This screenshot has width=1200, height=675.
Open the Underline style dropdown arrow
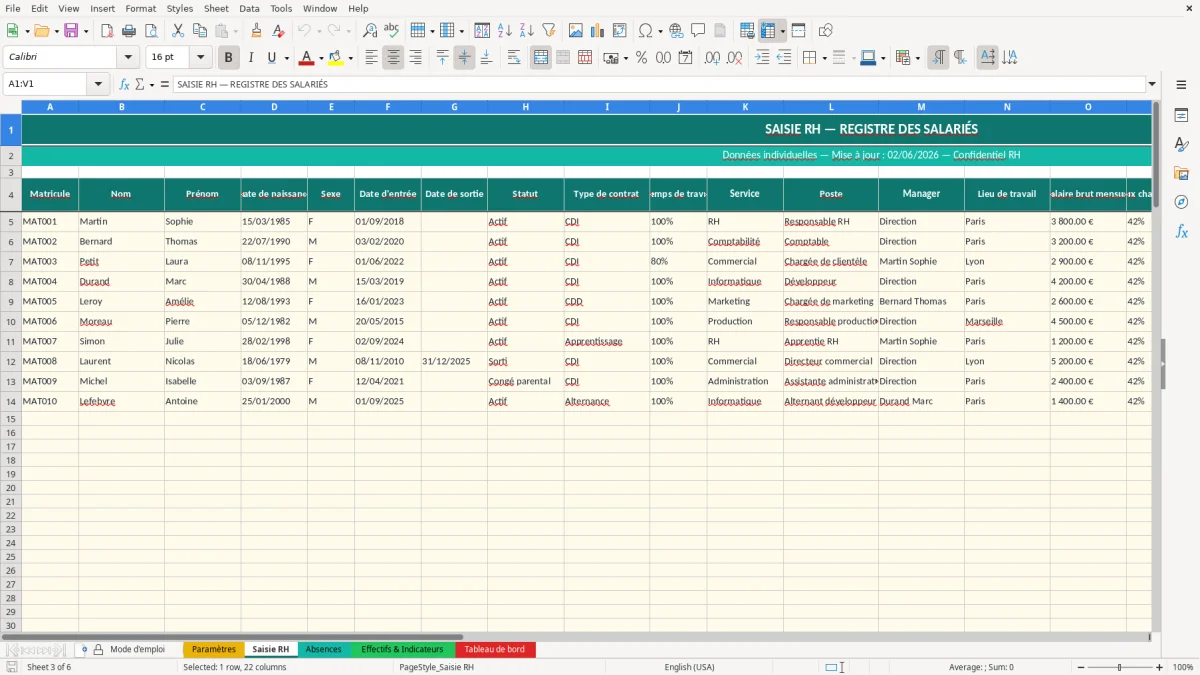coord(286,58)
